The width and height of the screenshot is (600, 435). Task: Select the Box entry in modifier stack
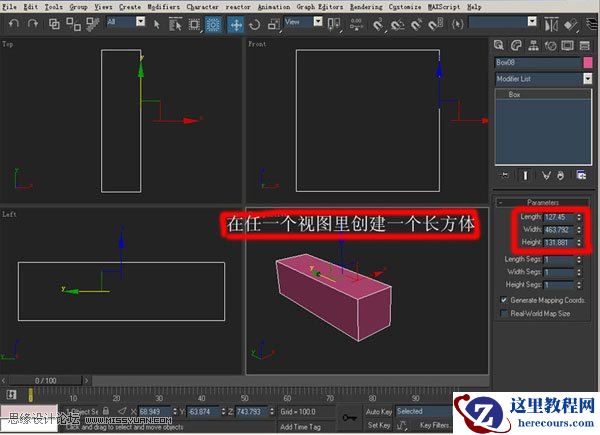pyautogui.click(x=543, y=94)
